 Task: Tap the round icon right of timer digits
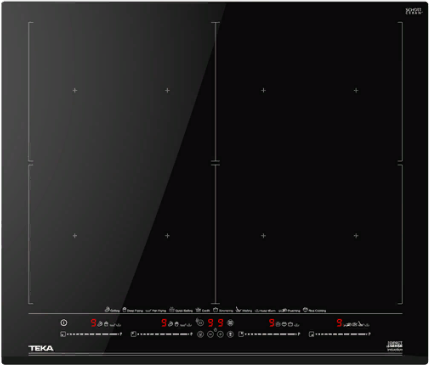click(230, 322)
